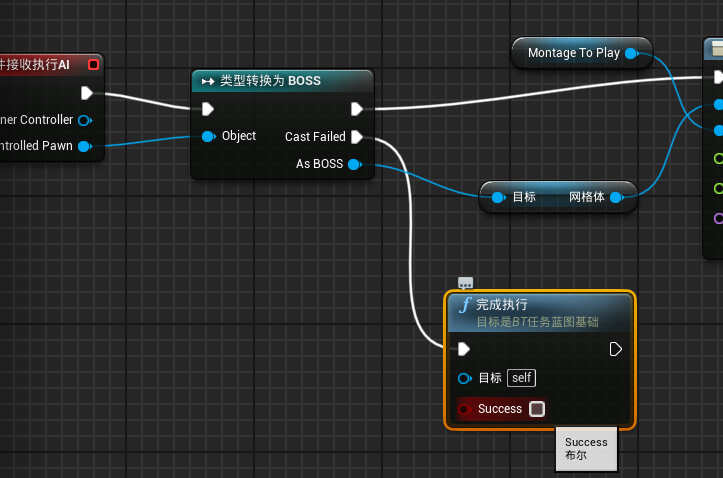Click the Success 布尔 tooltip
Image resolution: width=723 pixels, height=478 pixels.
pos(586,449)
